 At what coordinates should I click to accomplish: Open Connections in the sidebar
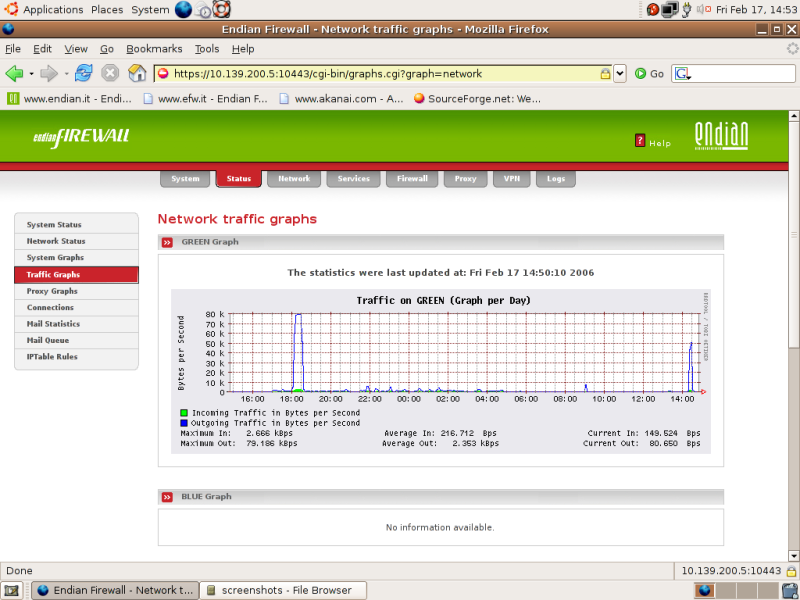coord(77,307)
